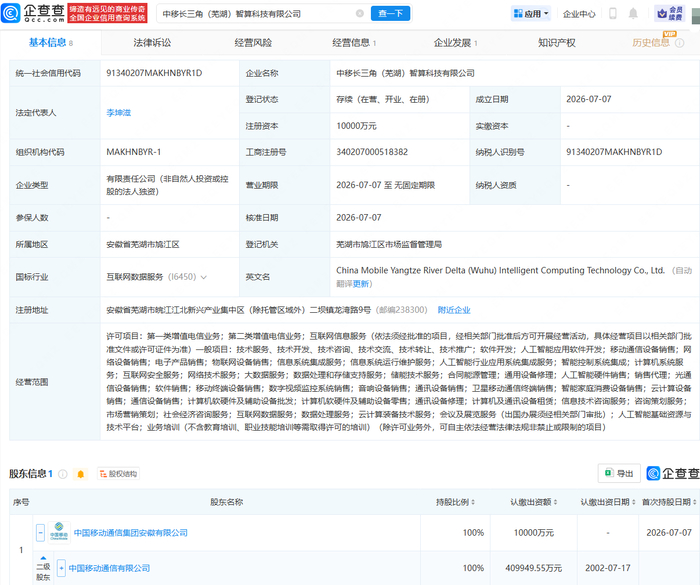Click 所属地区 安徽省芜湖市鸠江区
This screenshot has width=700, height=585.
pyautogui.click(x=143, y=244)
